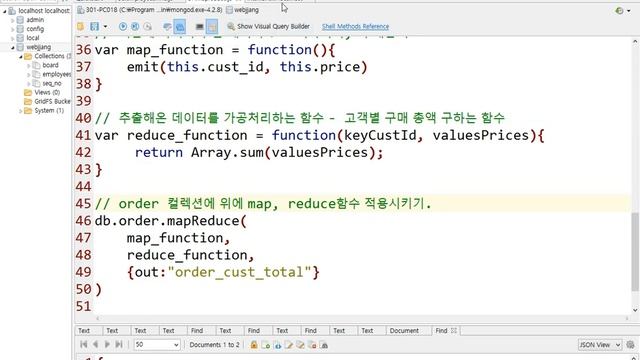
Task: Open the results settings gear icon
Action: coord(631,345)
